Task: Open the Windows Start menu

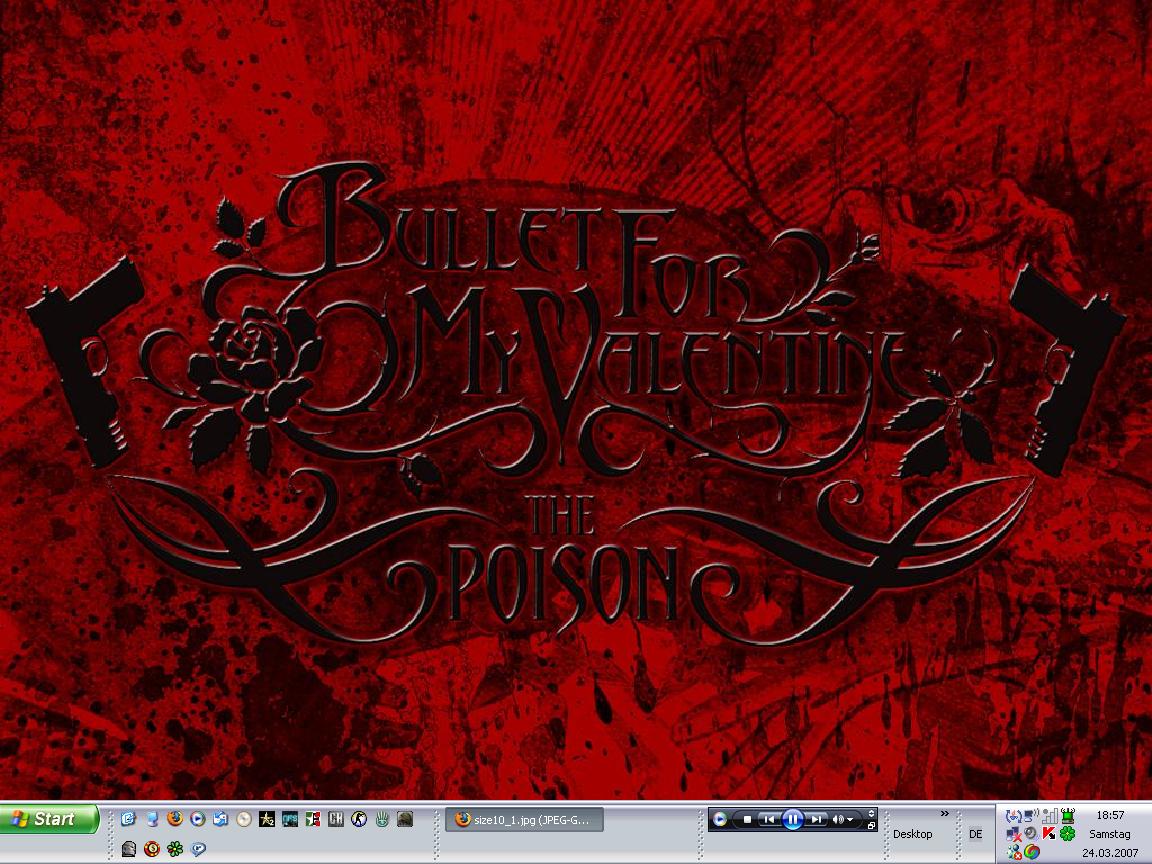Action: click(50, 819)
